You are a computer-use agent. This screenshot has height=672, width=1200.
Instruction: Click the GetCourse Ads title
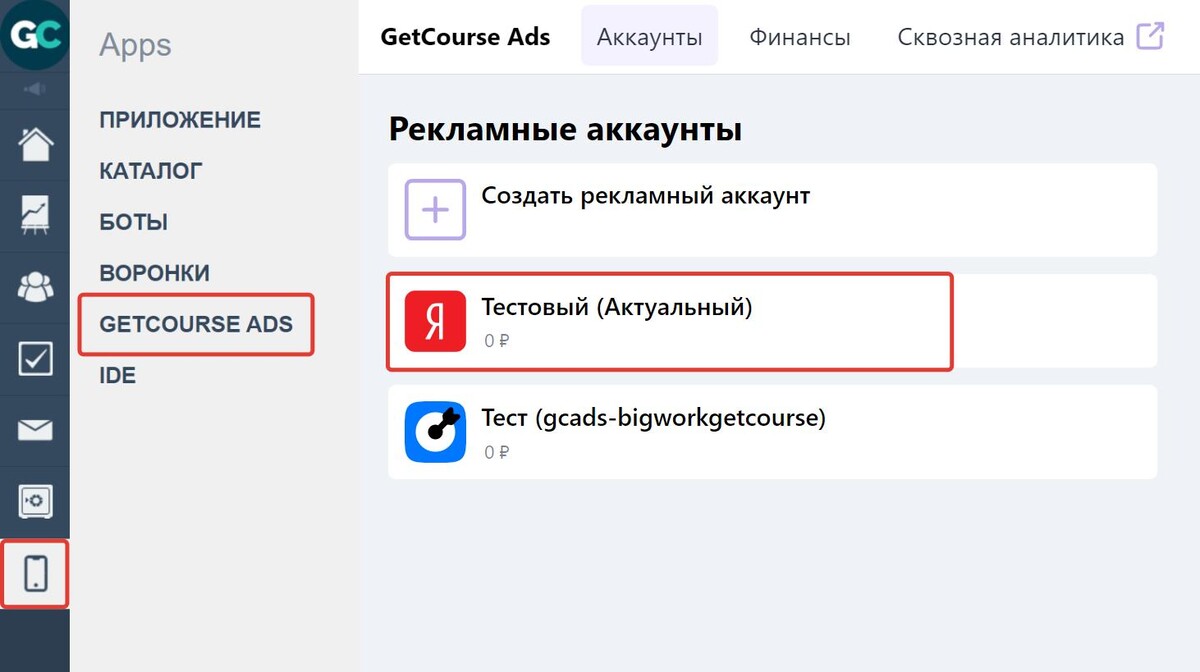tap(465, 37)
